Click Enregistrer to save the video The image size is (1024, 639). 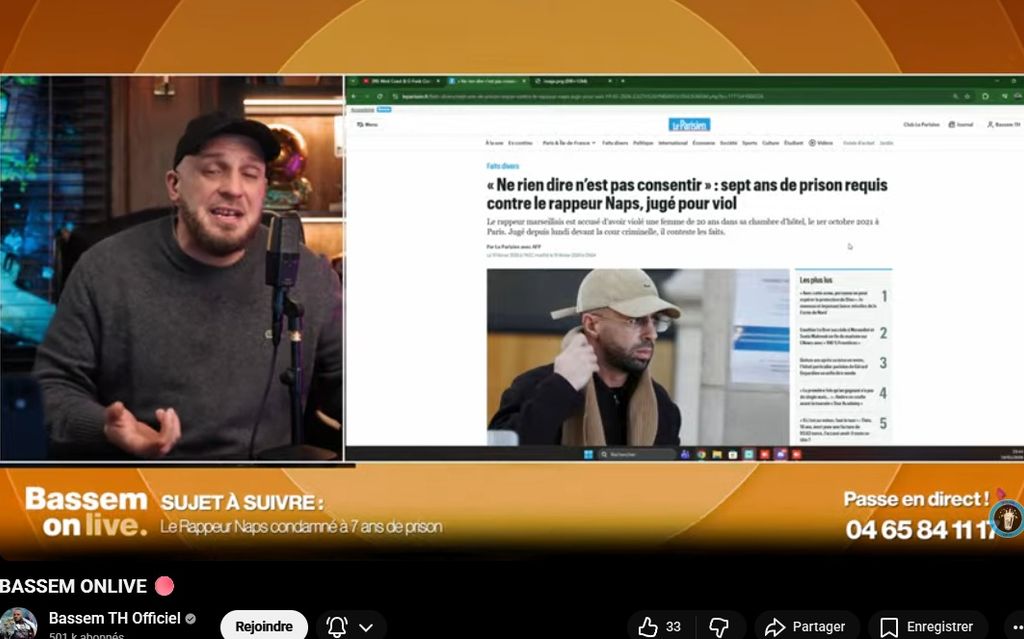pos(926,627)
